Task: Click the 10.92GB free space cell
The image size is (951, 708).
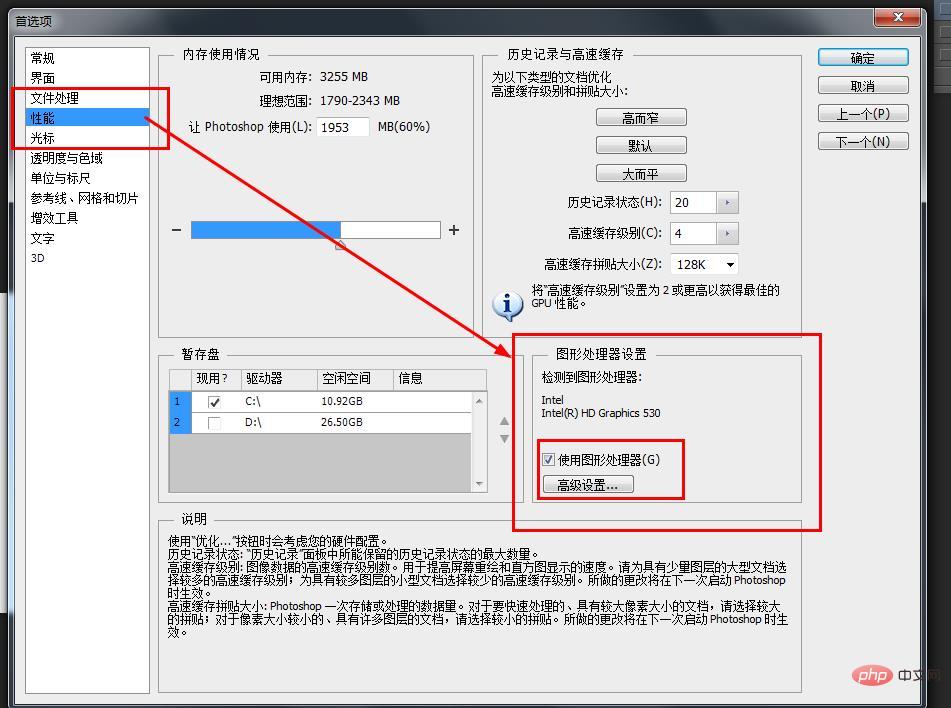Action: tap(342, 402)
